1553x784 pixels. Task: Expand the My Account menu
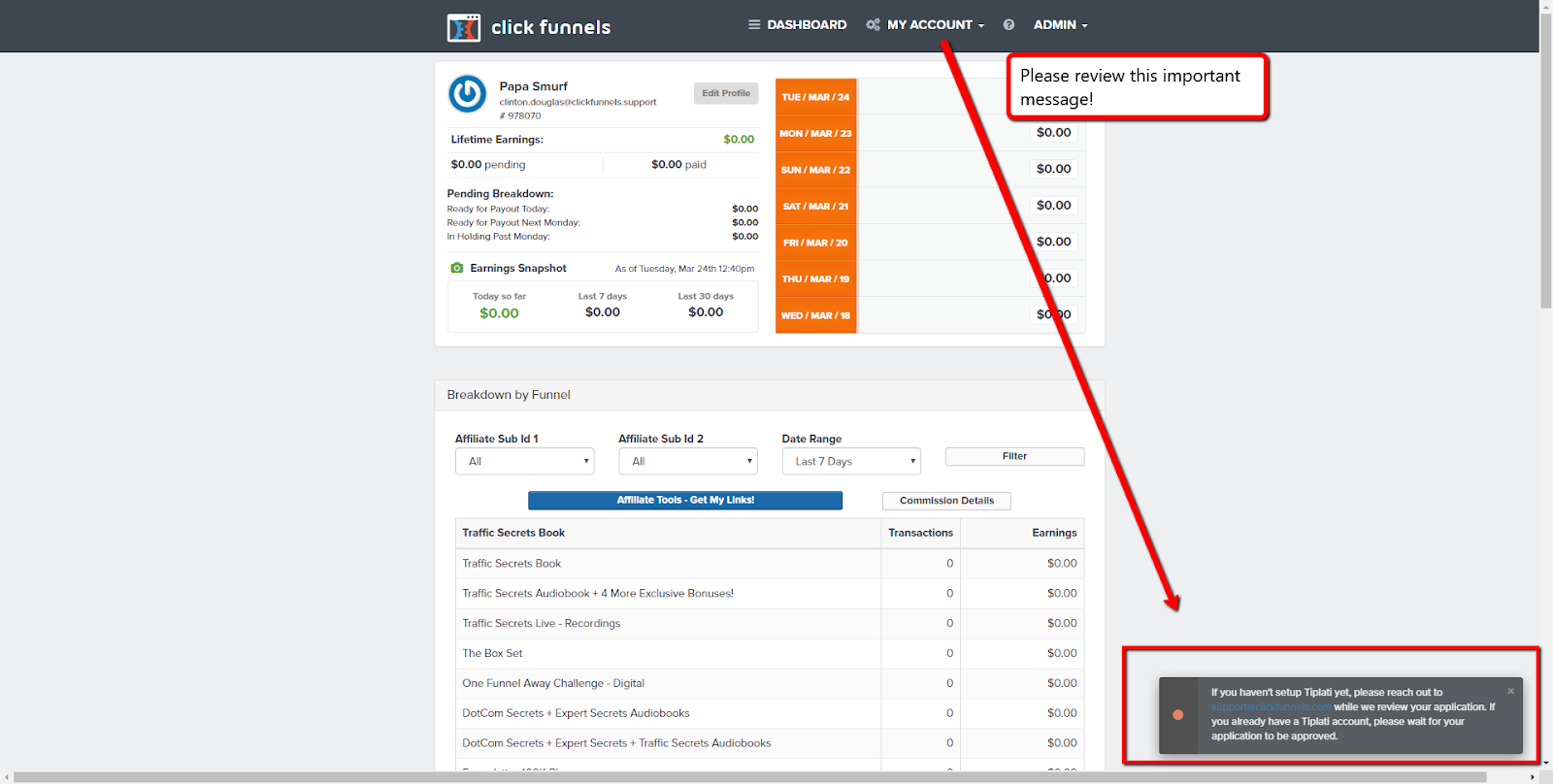(925, 25)
